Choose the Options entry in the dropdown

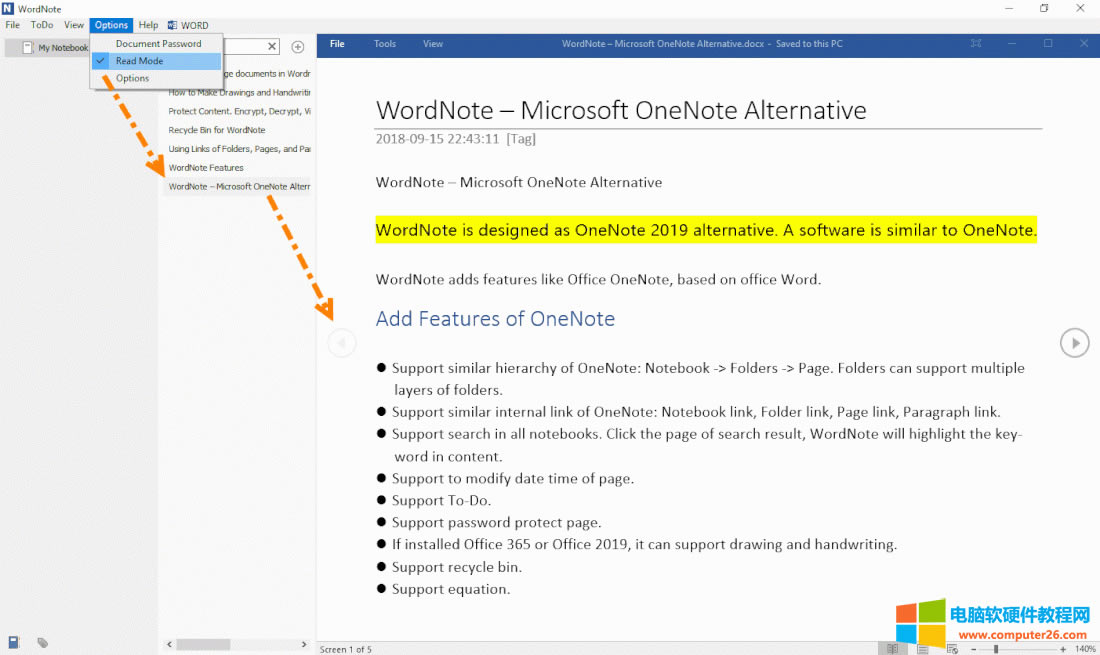[x=132, y=78]
